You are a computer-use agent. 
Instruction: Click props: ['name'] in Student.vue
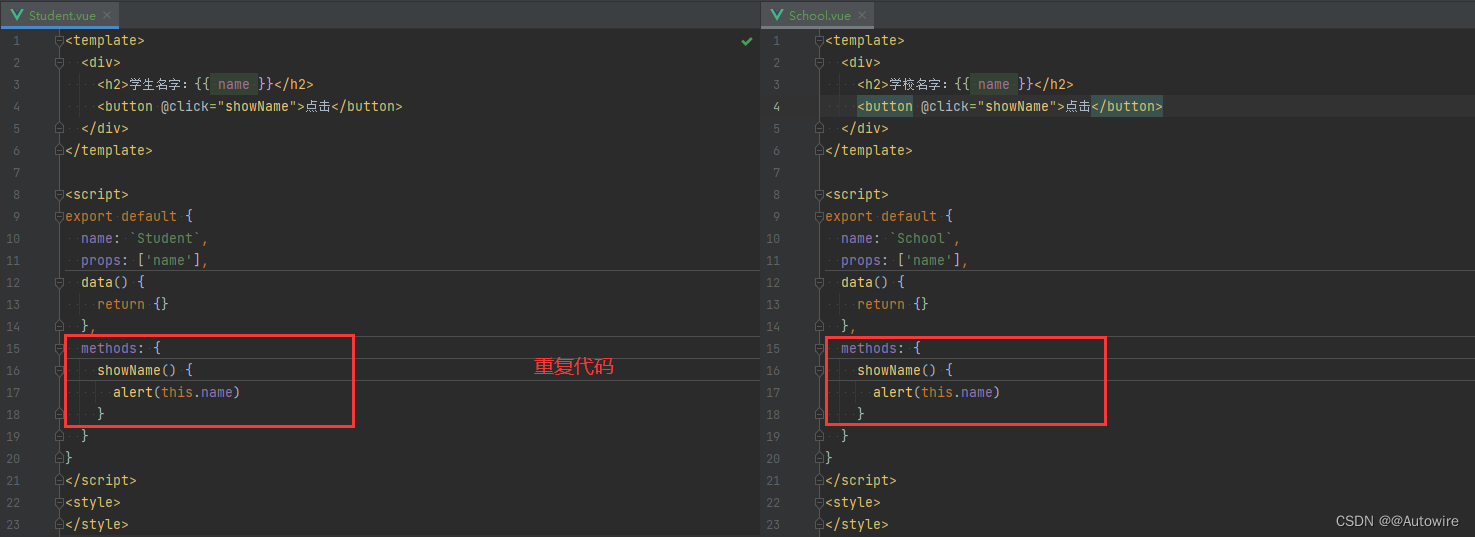pyautogui.click(x=141, y=261)
